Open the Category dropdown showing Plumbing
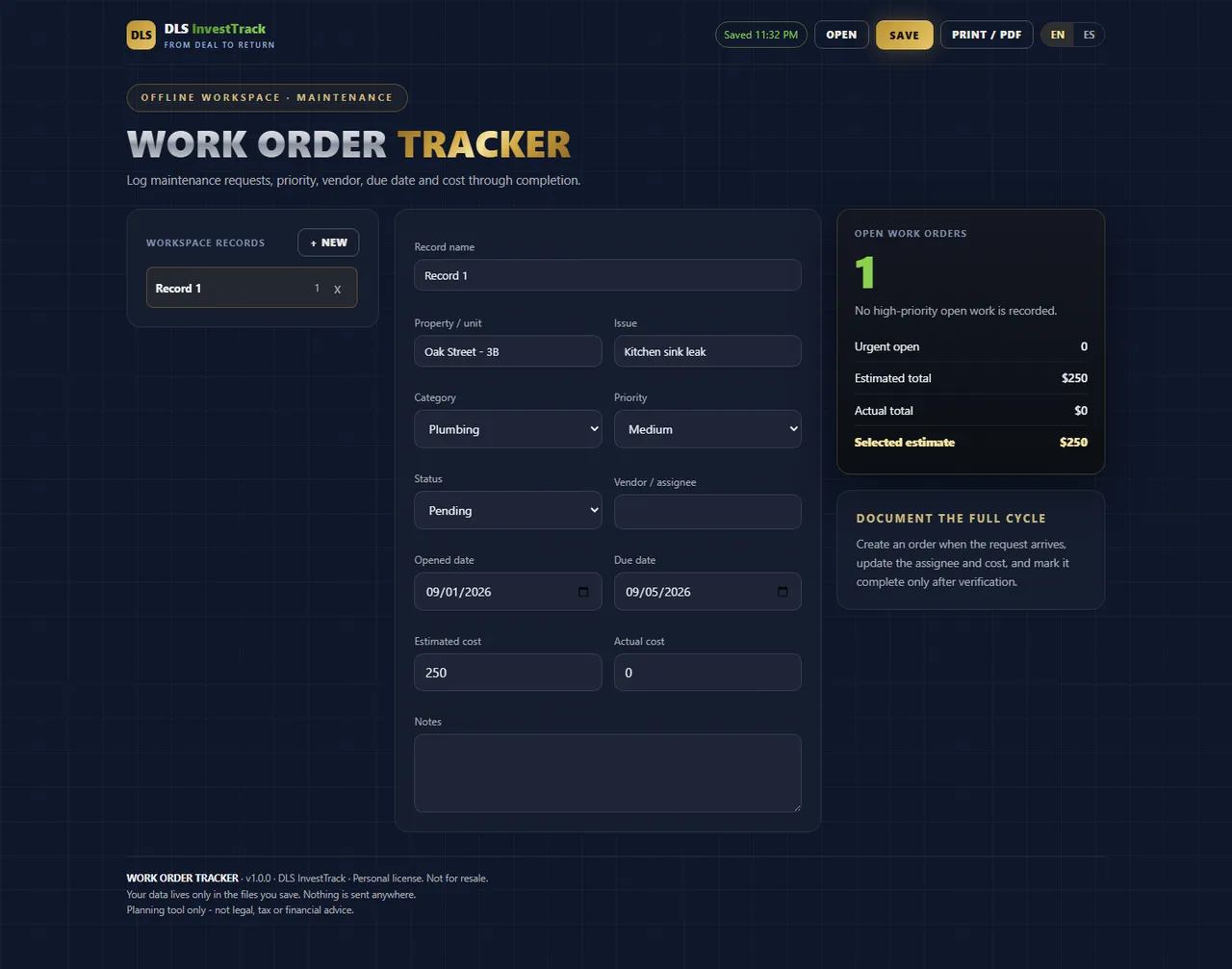 [508, 429]
